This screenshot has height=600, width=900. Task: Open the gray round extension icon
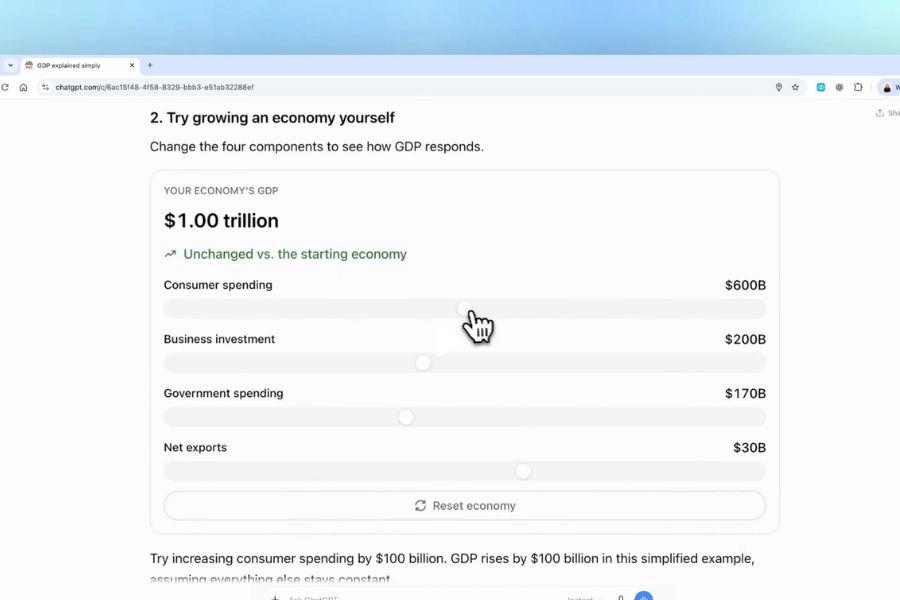coord(839,87)
